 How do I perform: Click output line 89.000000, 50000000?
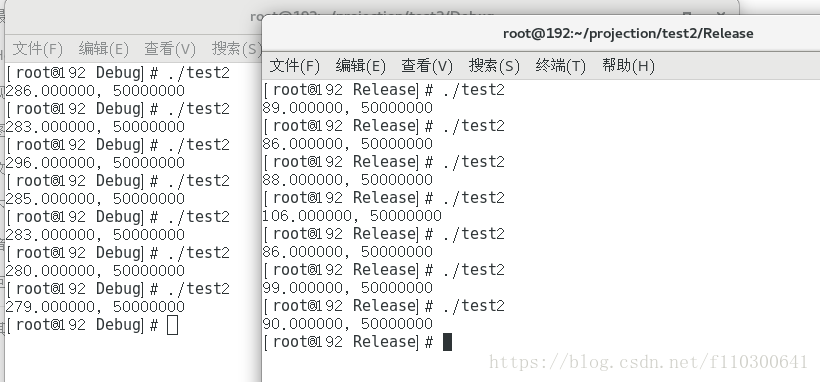click(x=348, y=108)
